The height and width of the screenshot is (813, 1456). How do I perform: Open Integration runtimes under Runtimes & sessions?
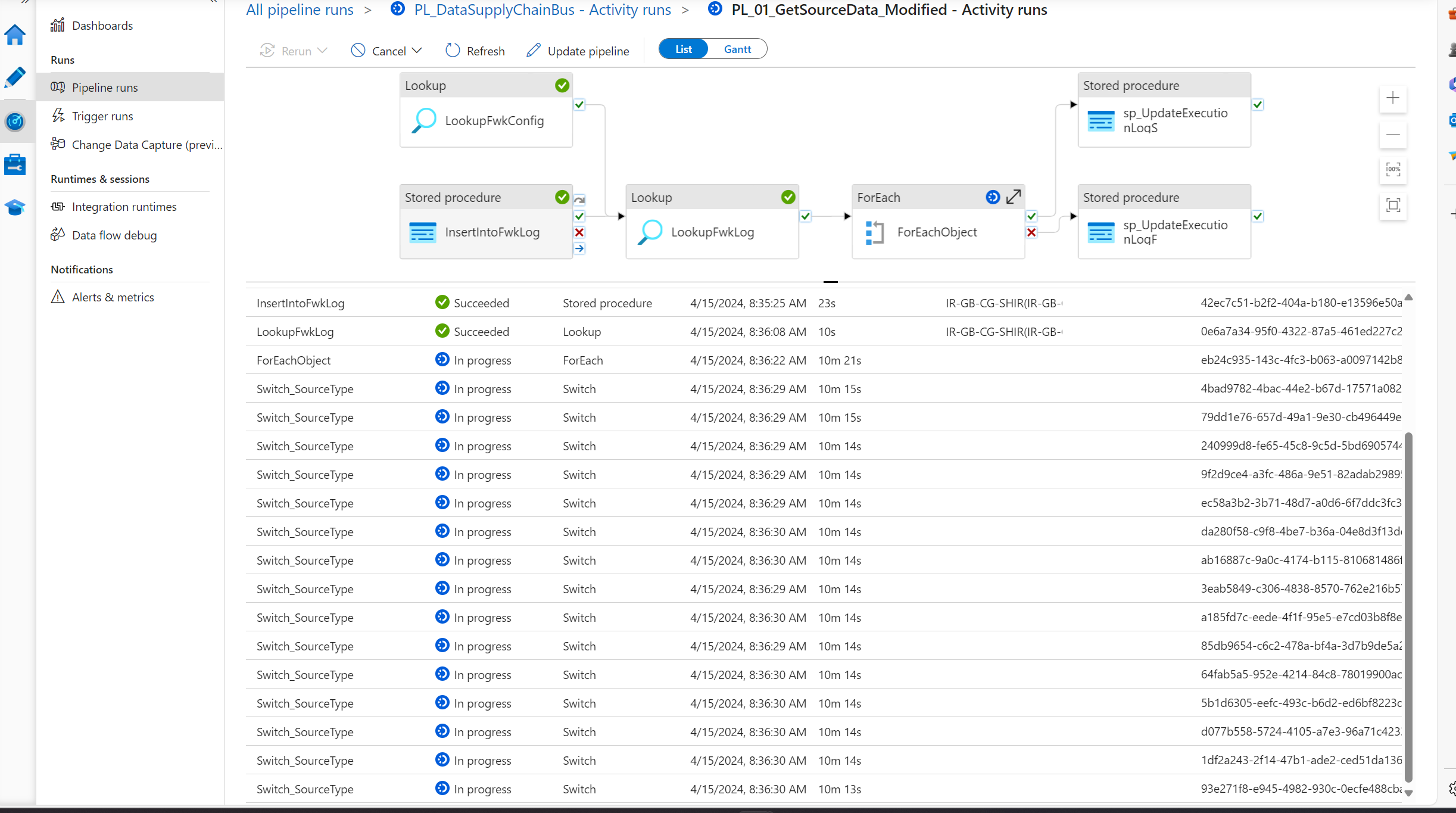[124, 206]
